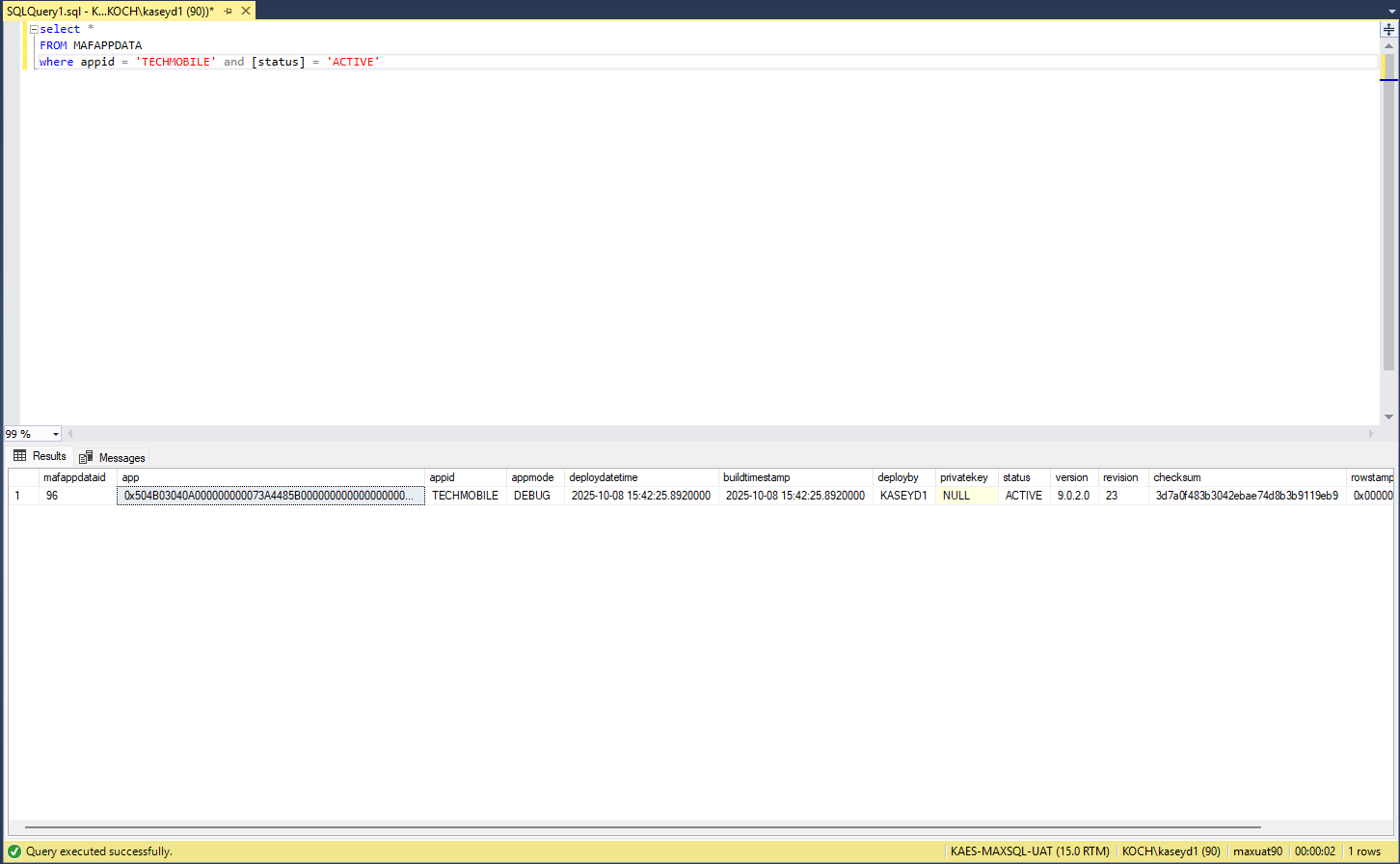
Task: Click the [status] identifier in the query
Action: tap(279, 62)
